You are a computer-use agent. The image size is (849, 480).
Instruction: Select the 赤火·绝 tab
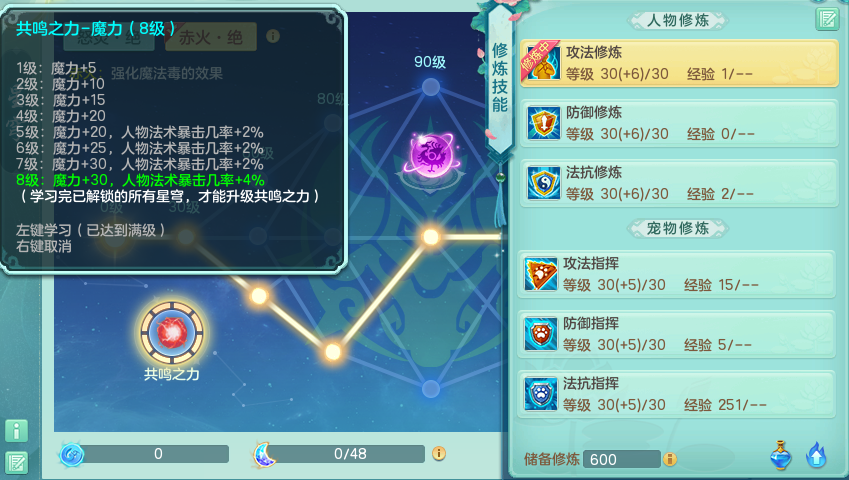(x=211, y=37)
